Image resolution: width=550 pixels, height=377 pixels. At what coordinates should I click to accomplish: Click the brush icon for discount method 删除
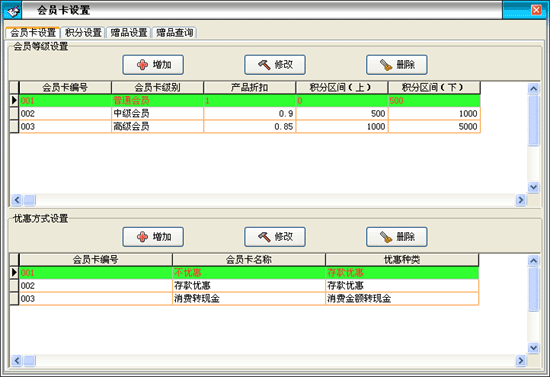point(386,237)
